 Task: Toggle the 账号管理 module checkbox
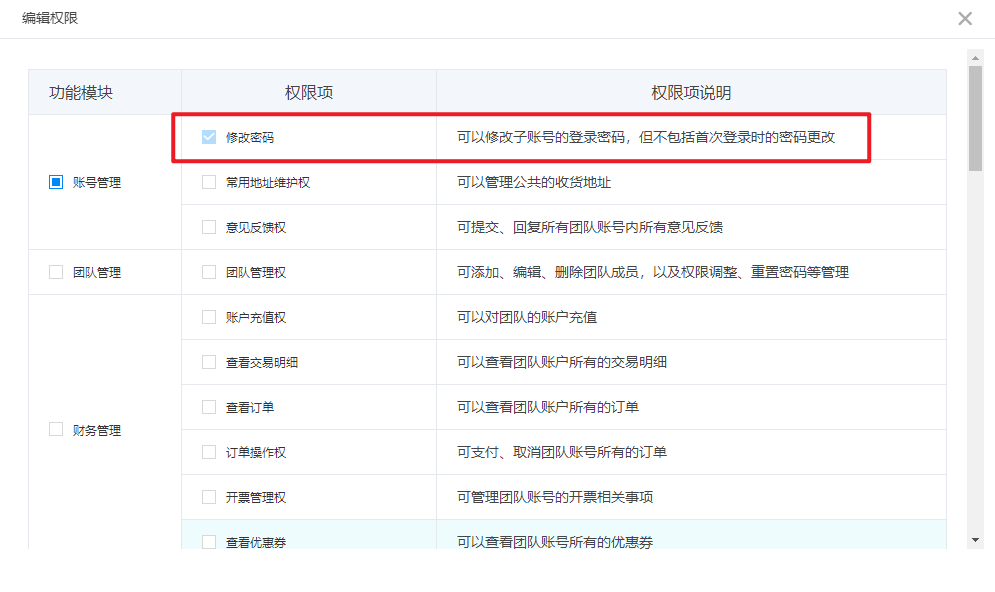tap(56, 182)
